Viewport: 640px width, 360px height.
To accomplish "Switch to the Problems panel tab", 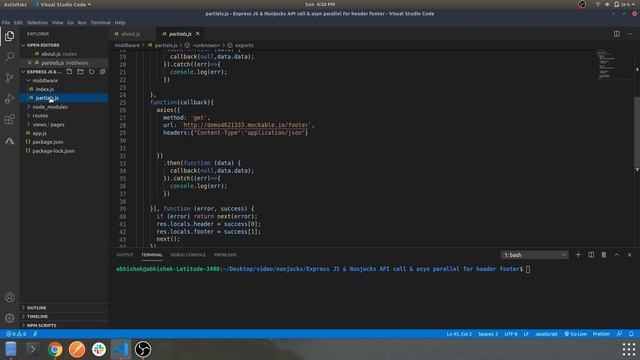I will (225, 255).
